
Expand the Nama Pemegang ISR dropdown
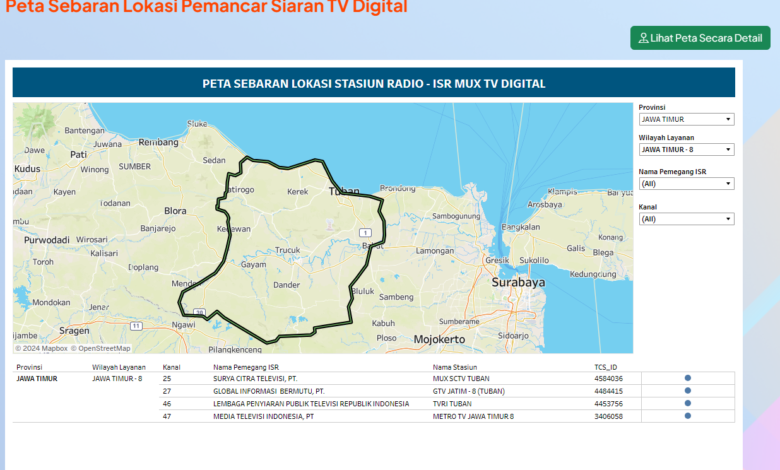(x=686, y=184)
